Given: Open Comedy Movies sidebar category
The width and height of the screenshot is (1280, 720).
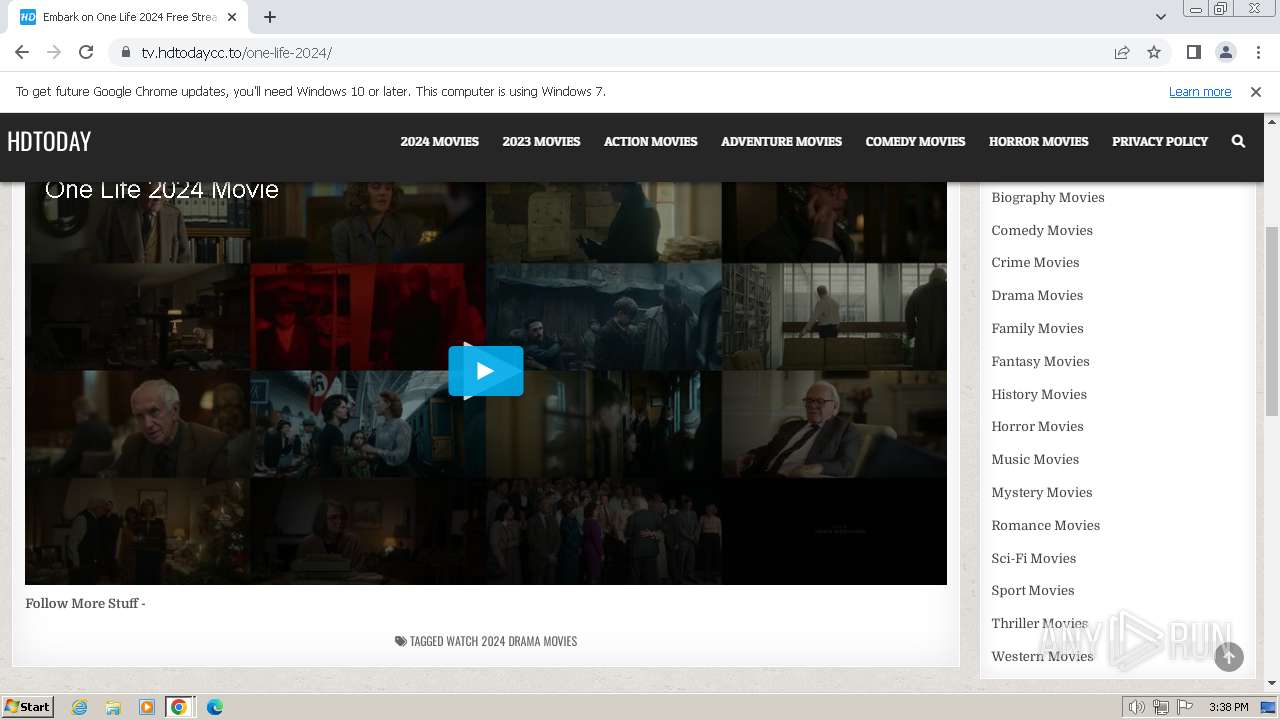Looking at the screenshot, I should coord(1042,230).
